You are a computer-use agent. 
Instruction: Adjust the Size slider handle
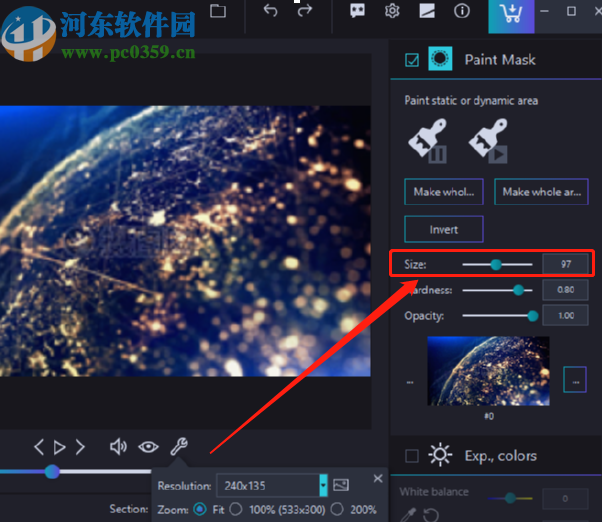point(496,264)
